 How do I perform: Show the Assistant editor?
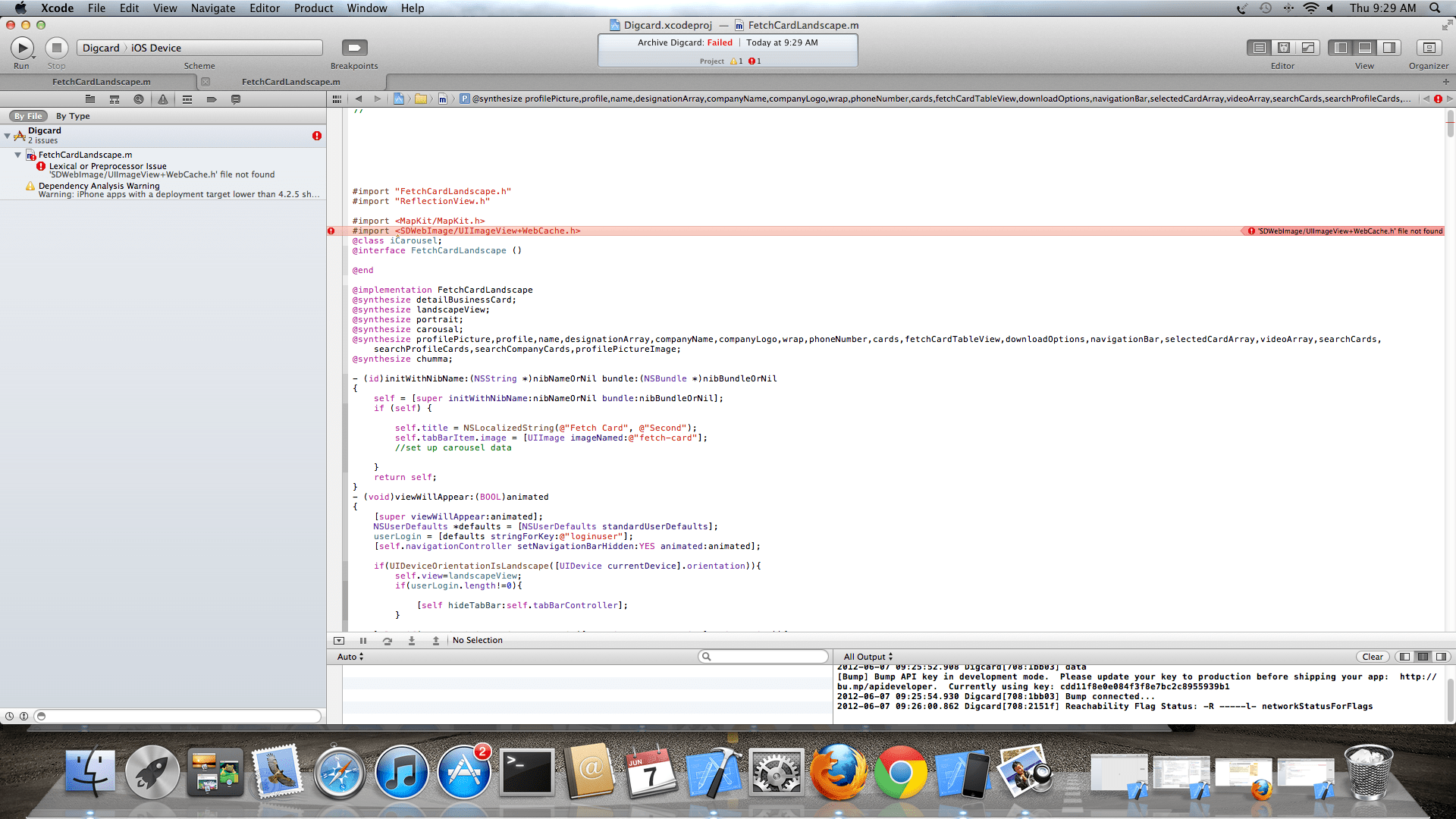pyautogui.click(x=1284, y=48)
